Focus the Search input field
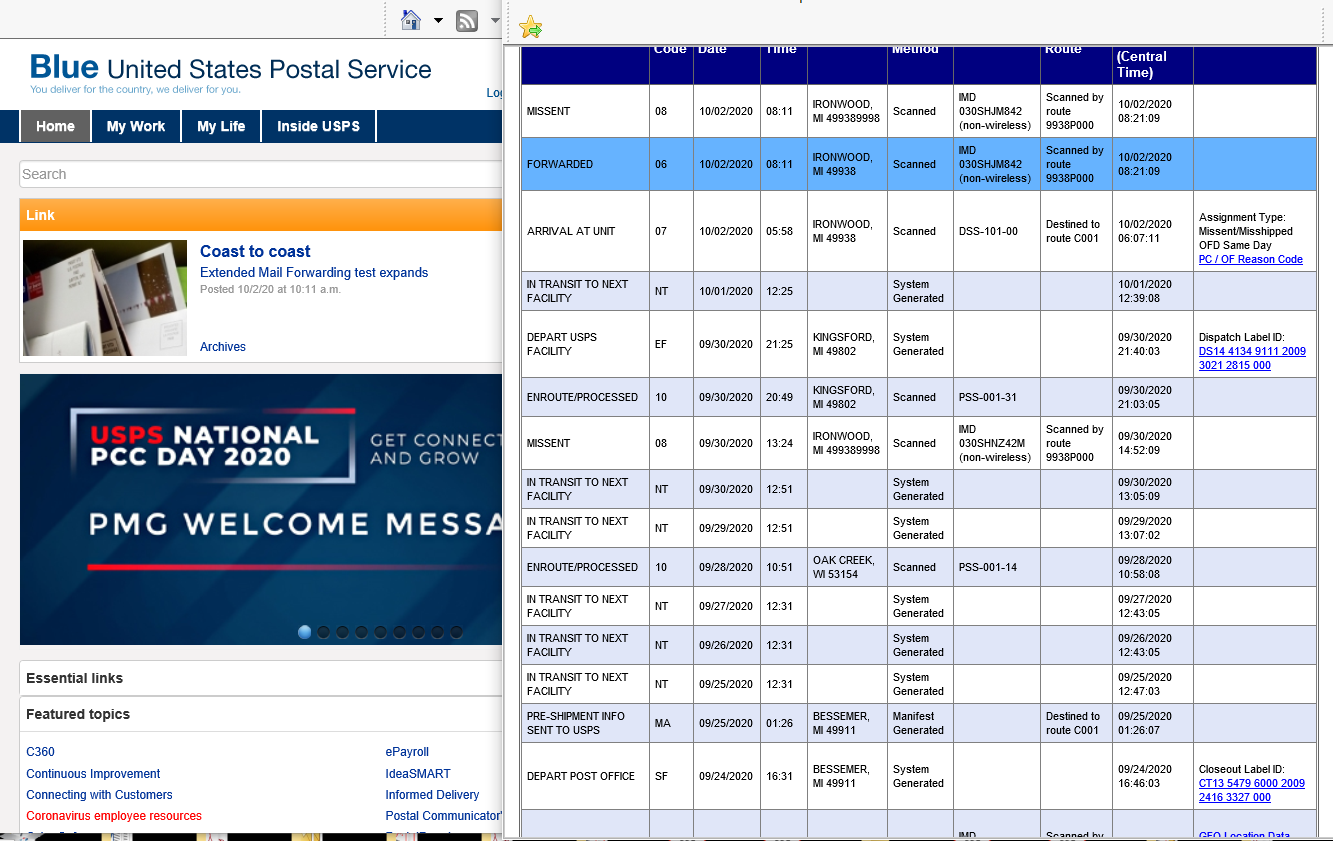The image size is (1333, 841). click(x=260, y=174)
